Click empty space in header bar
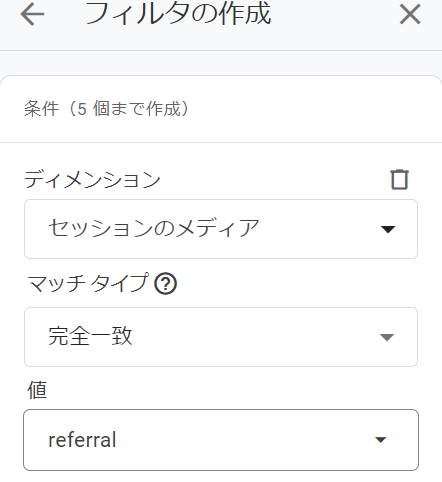 pyautogui.click(x=333, y=20)
